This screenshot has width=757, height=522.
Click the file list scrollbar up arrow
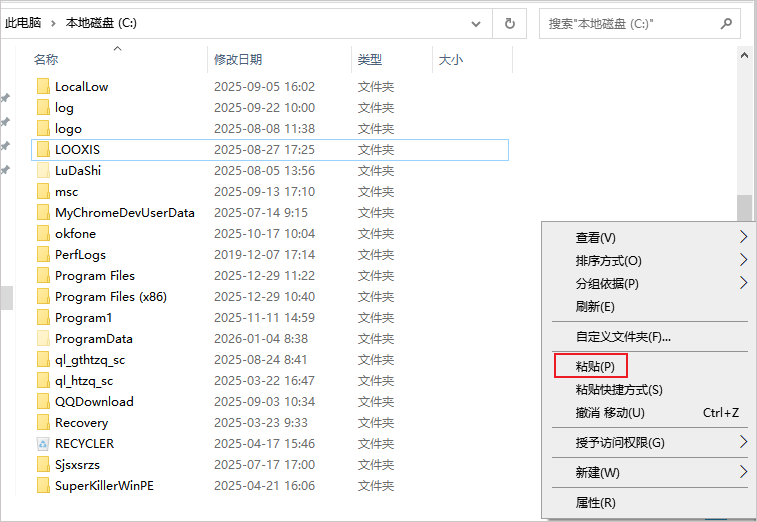[x=744, y=55]
